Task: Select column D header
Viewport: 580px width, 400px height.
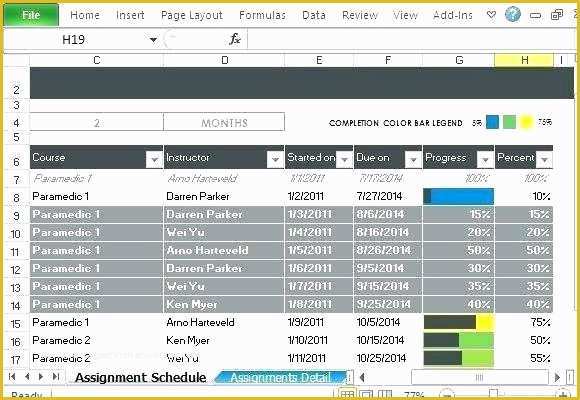Action: coord(224,60)
